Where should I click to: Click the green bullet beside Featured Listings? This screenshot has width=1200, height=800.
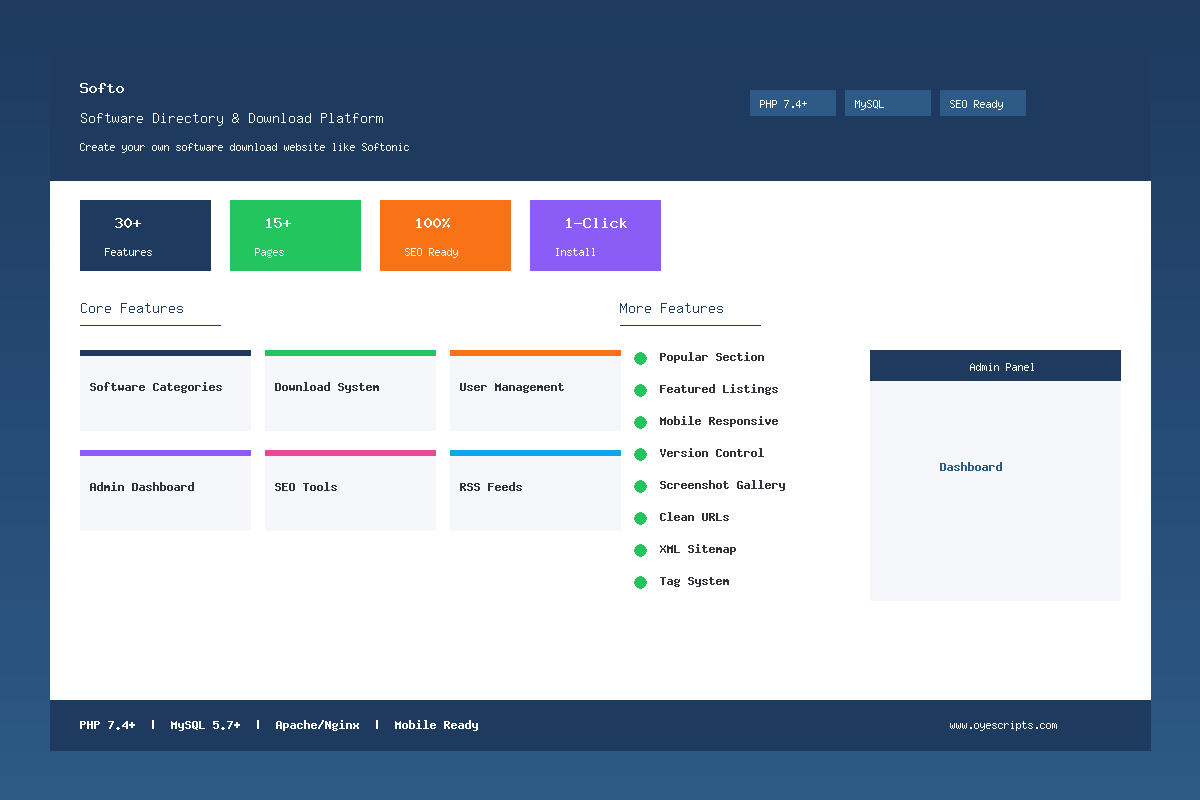(640, 390)
